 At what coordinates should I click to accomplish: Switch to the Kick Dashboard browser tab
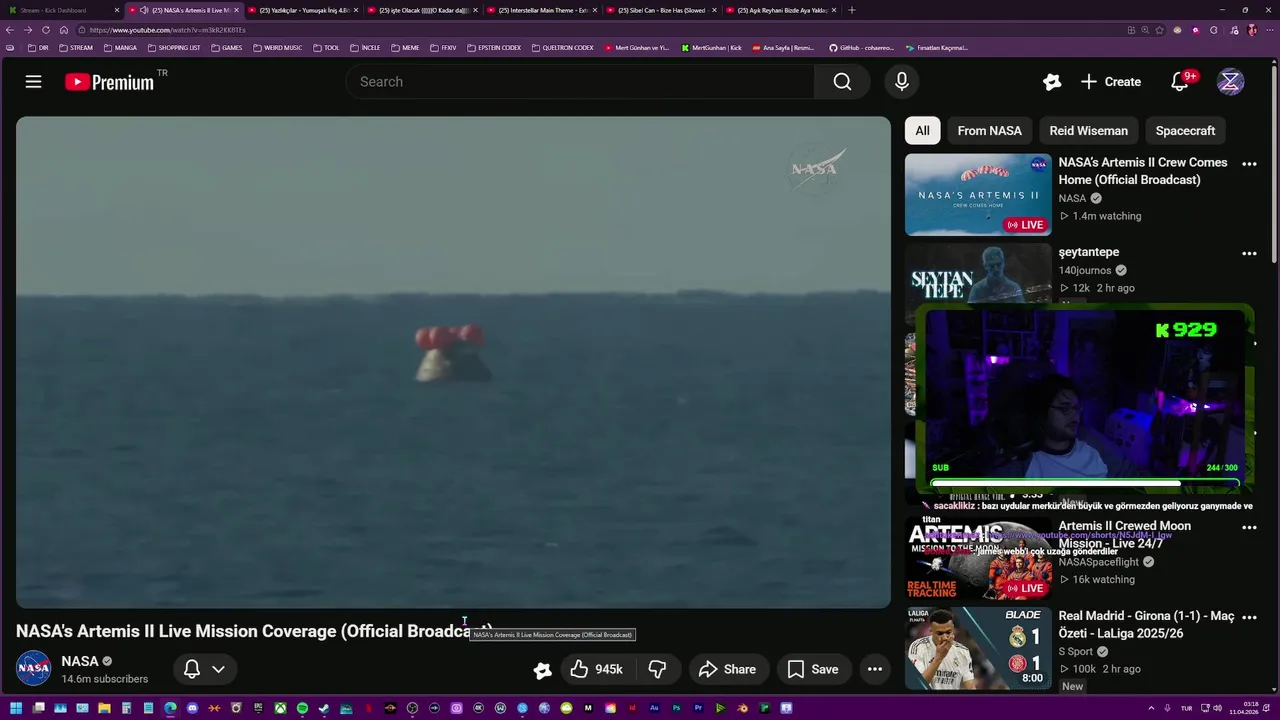[x=62, y=10]
